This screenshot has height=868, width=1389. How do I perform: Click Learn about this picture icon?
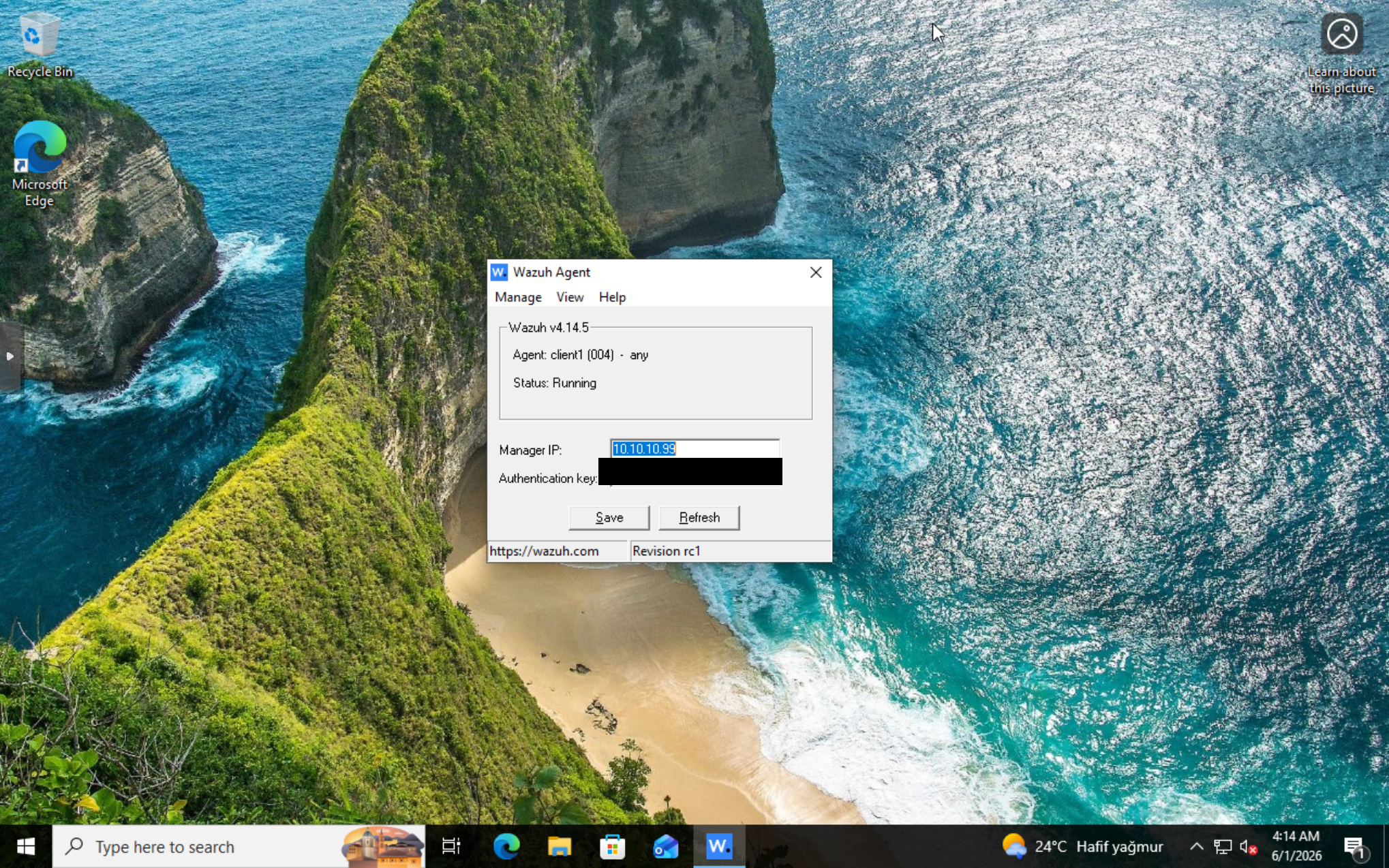point(1341,53)
